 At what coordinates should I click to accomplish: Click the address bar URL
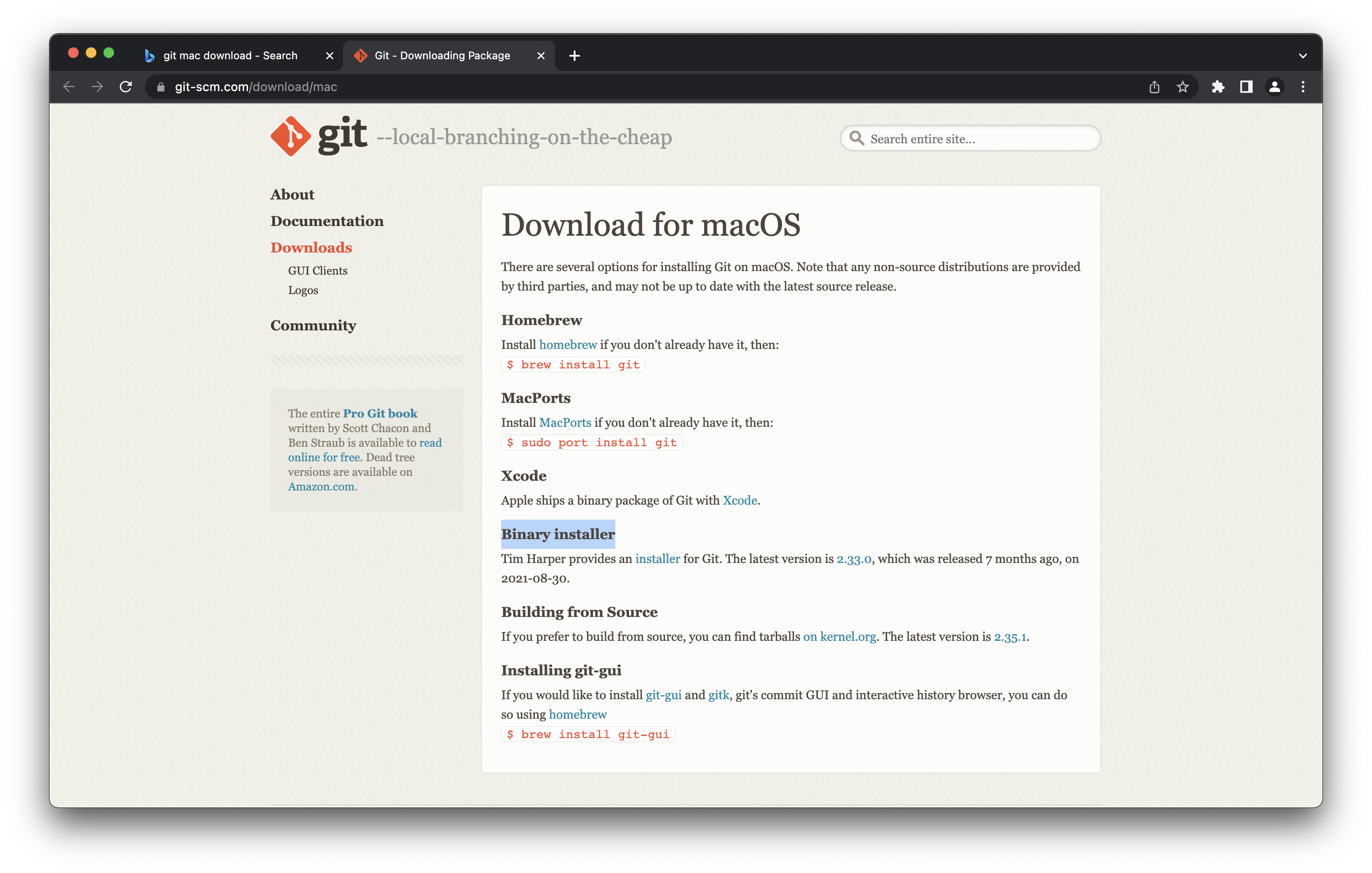click(256, 87)
